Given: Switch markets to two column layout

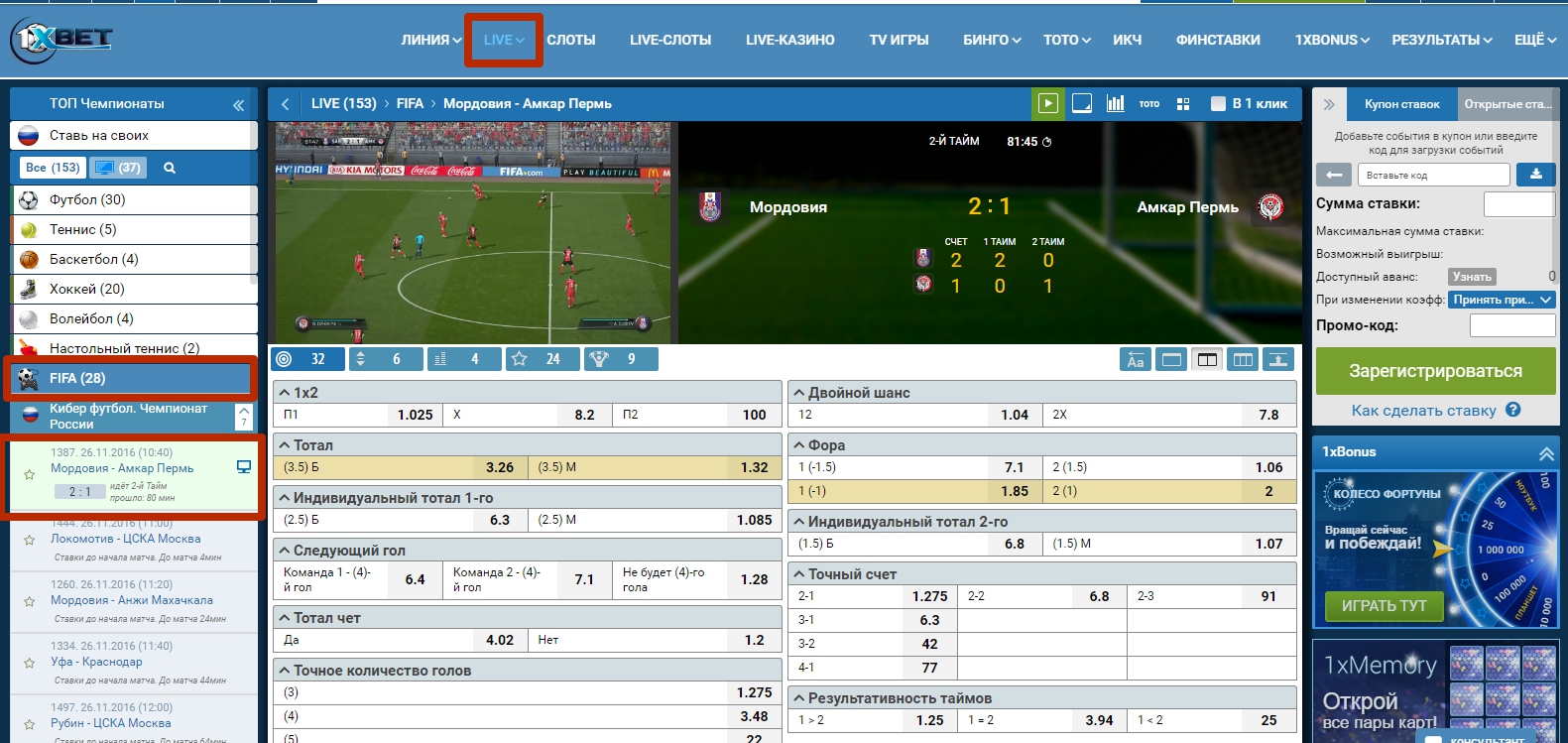Looking at the screenshot, I should 1207,359.
